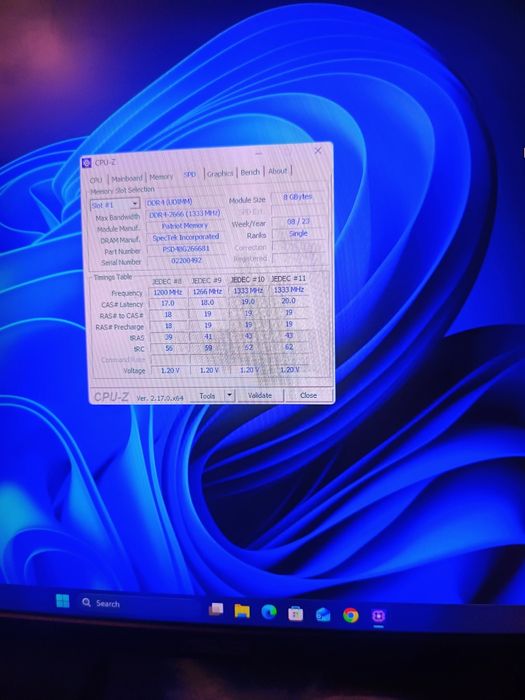The image size is (525, 700).
Task: Click the Patriot Memory manufacturer value
Action: tap(185, 226)
